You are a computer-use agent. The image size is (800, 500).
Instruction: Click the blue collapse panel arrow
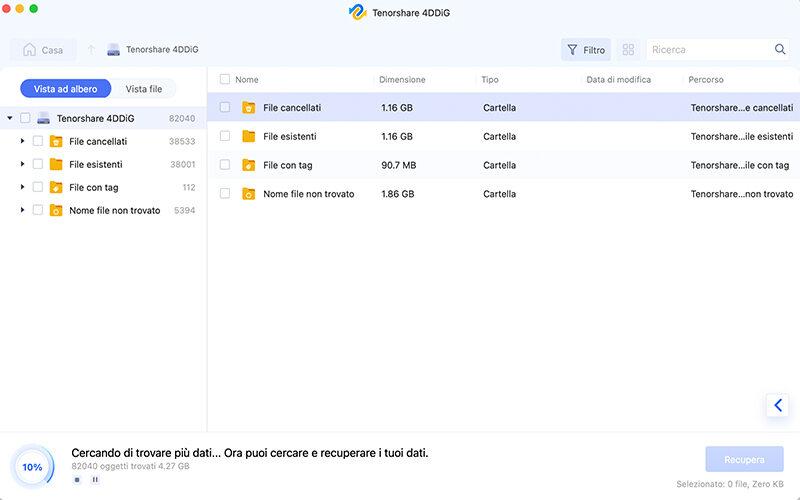point(778,405)
